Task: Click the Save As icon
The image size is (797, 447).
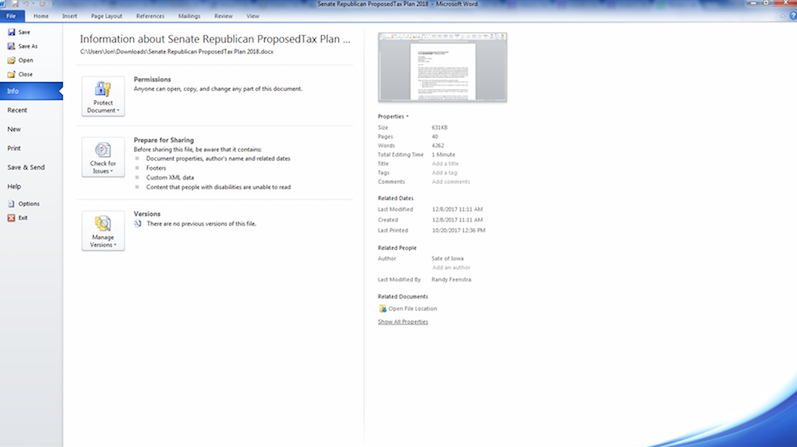Action: click(x=11, y=46)
